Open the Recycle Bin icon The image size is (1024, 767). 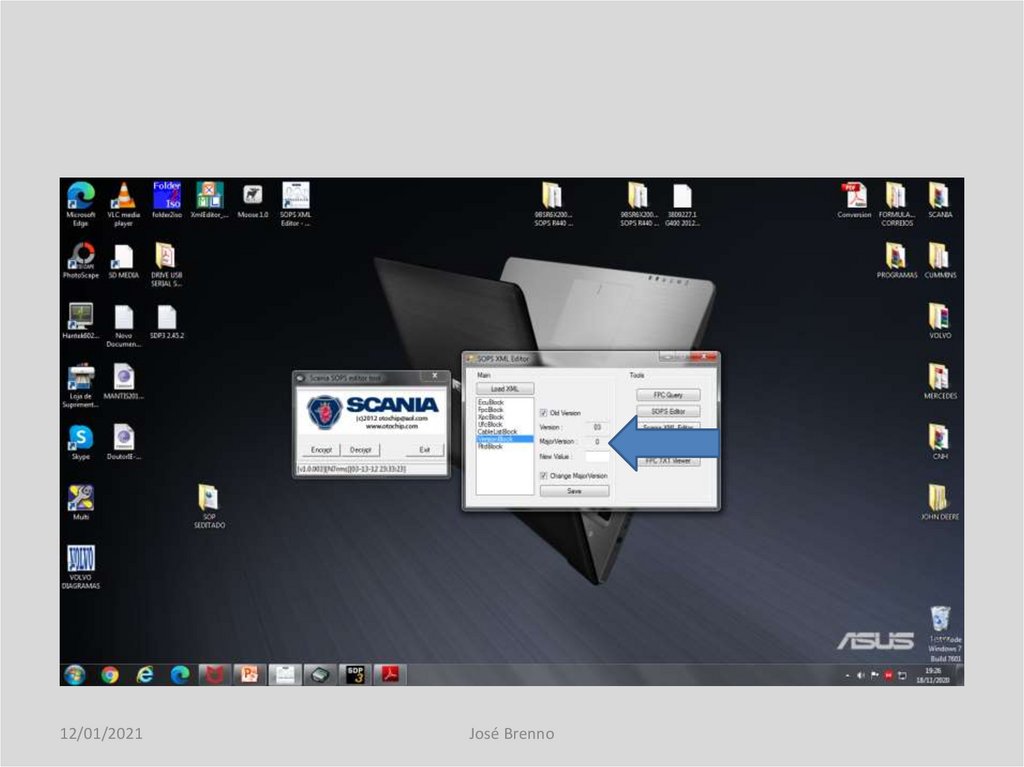(938, 620)
